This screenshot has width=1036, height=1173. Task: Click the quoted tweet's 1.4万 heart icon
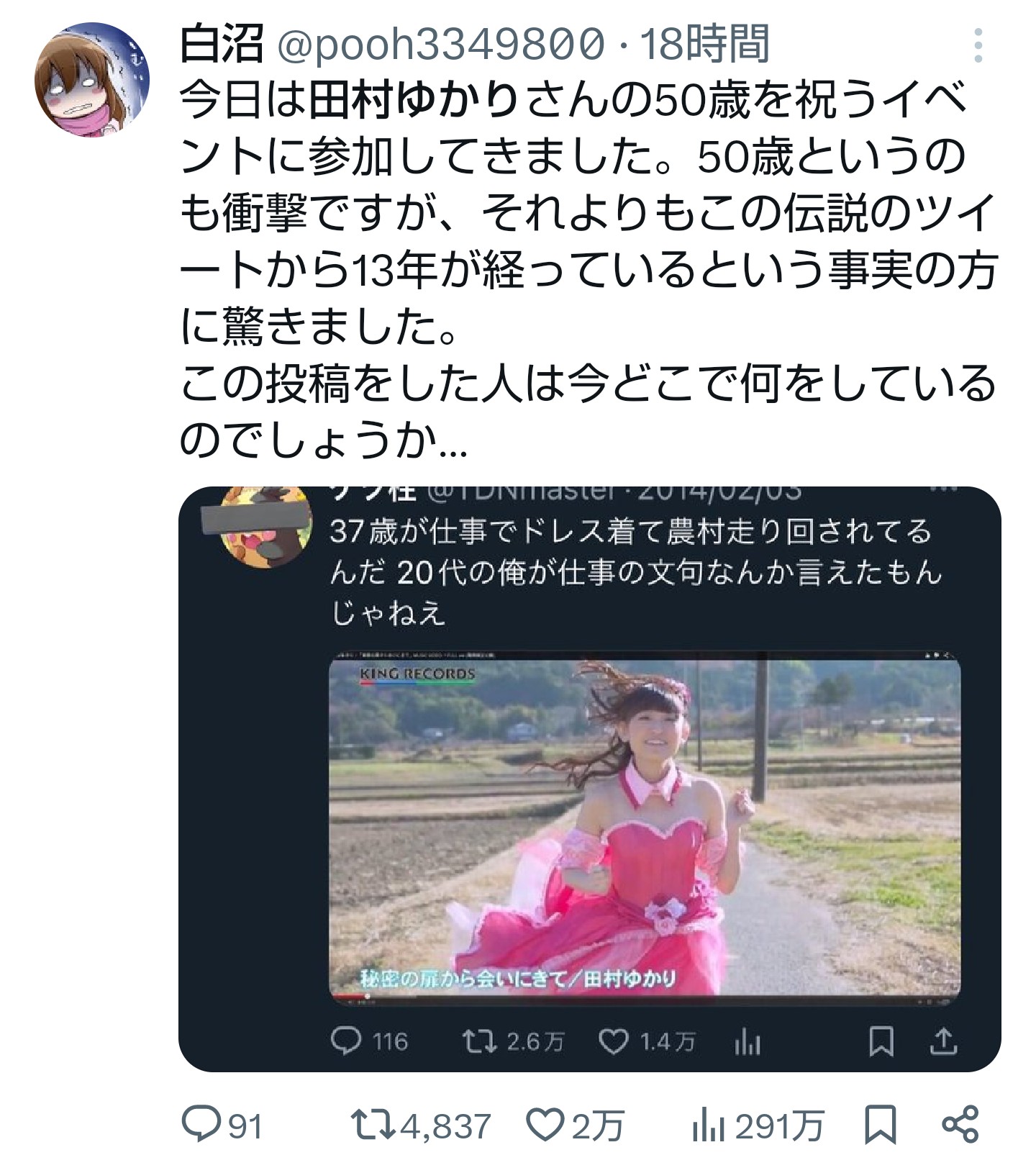tap(614, 1041)
